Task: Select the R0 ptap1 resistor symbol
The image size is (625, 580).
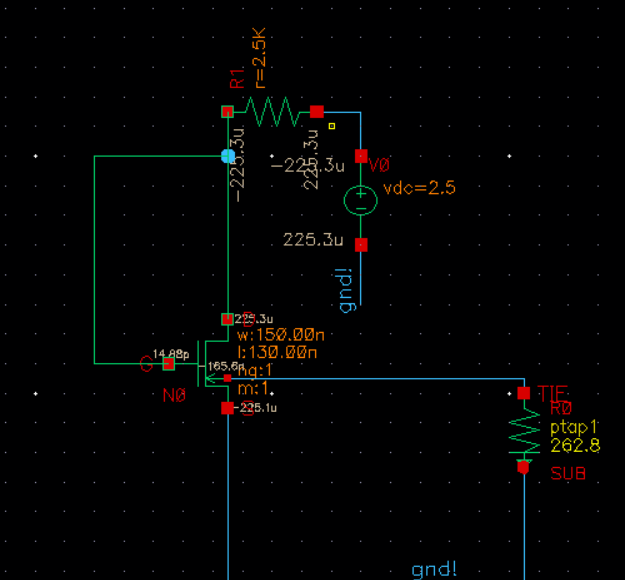Action: tap(524, 433)
